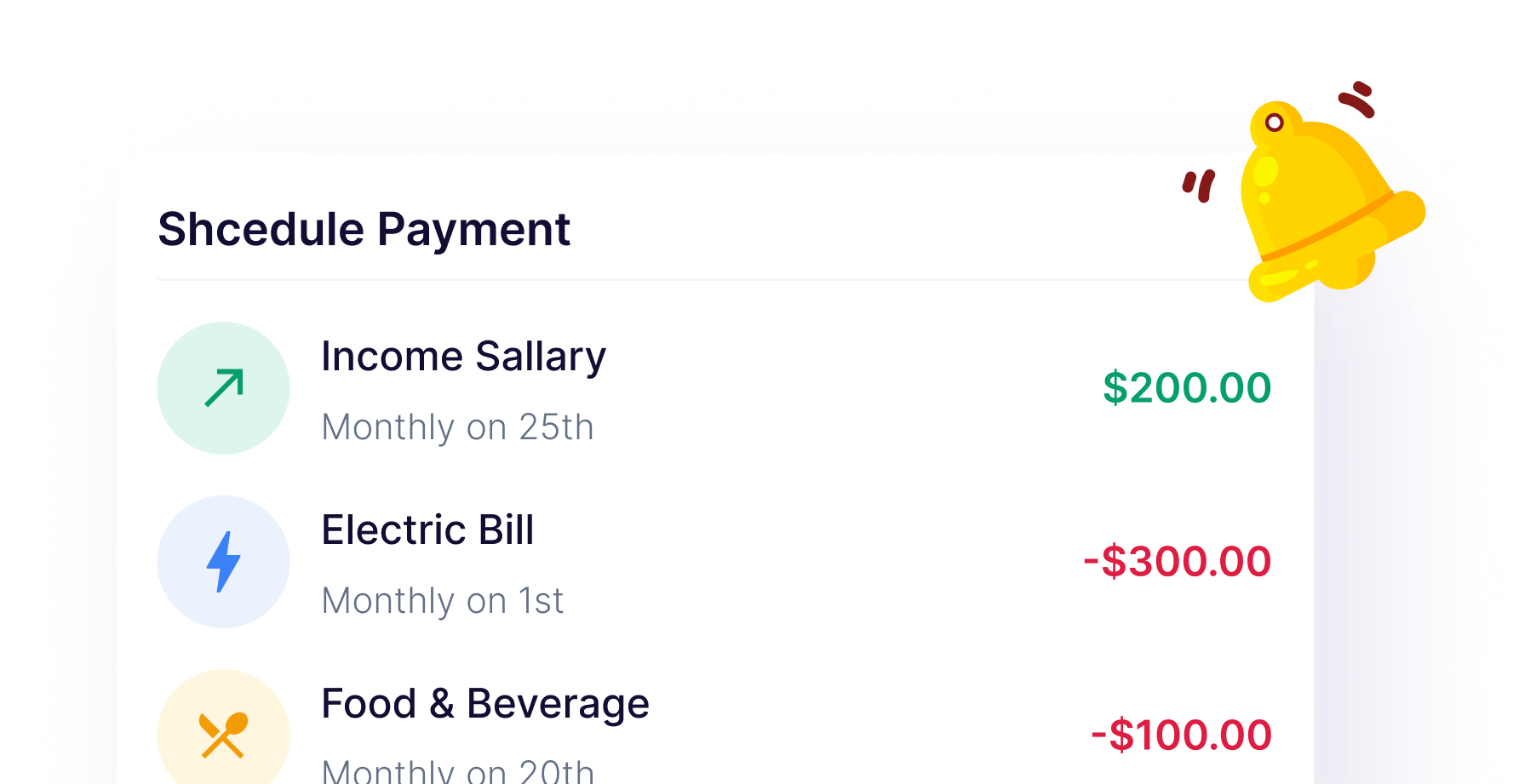Click the green $200.00 colored amount text
This screenshot has width=1536, height=784.
pos(1185,387)
